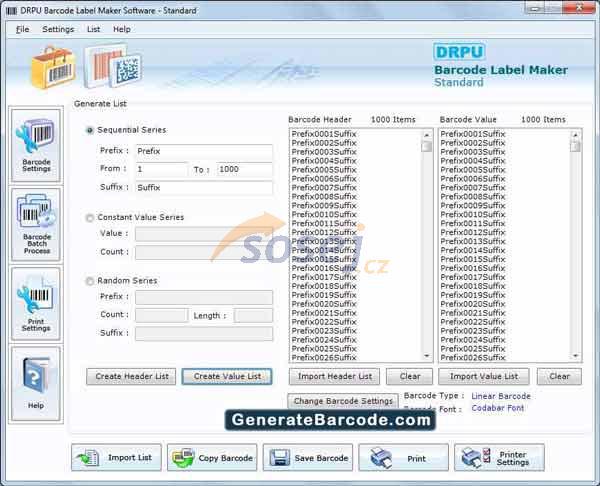Select Prefix0010Suffix in Barcode Header list
The height and width of the screenshot is (486, 600).
[324, 215]
